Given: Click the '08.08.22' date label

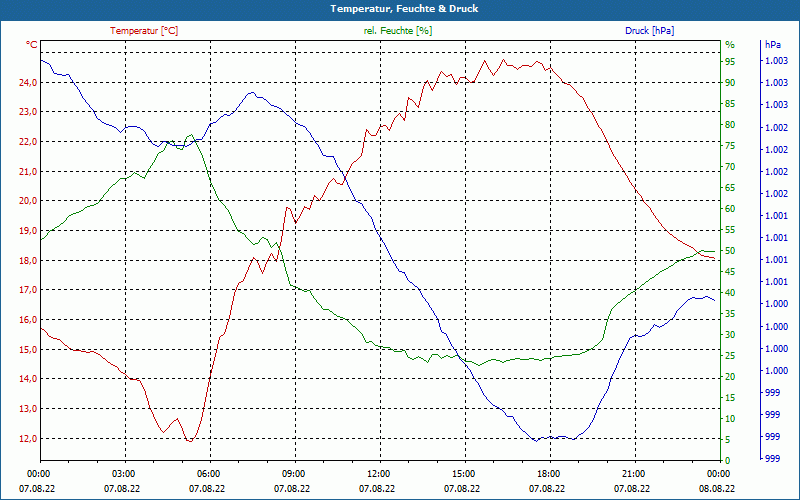Looking at the screenshot, I should (717, 488).
